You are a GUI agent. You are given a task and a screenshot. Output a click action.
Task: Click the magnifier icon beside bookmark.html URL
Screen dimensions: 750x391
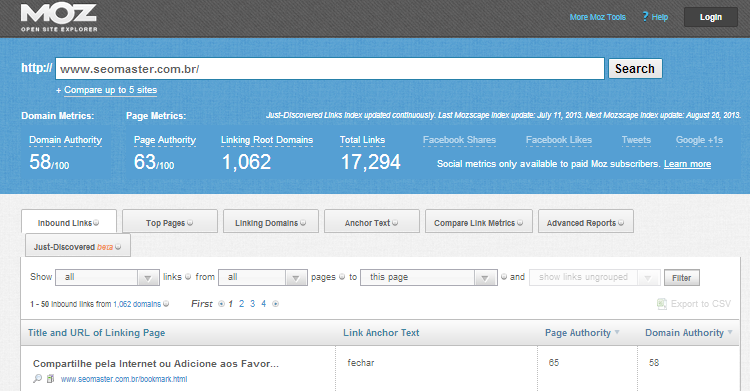pos(37,379)
